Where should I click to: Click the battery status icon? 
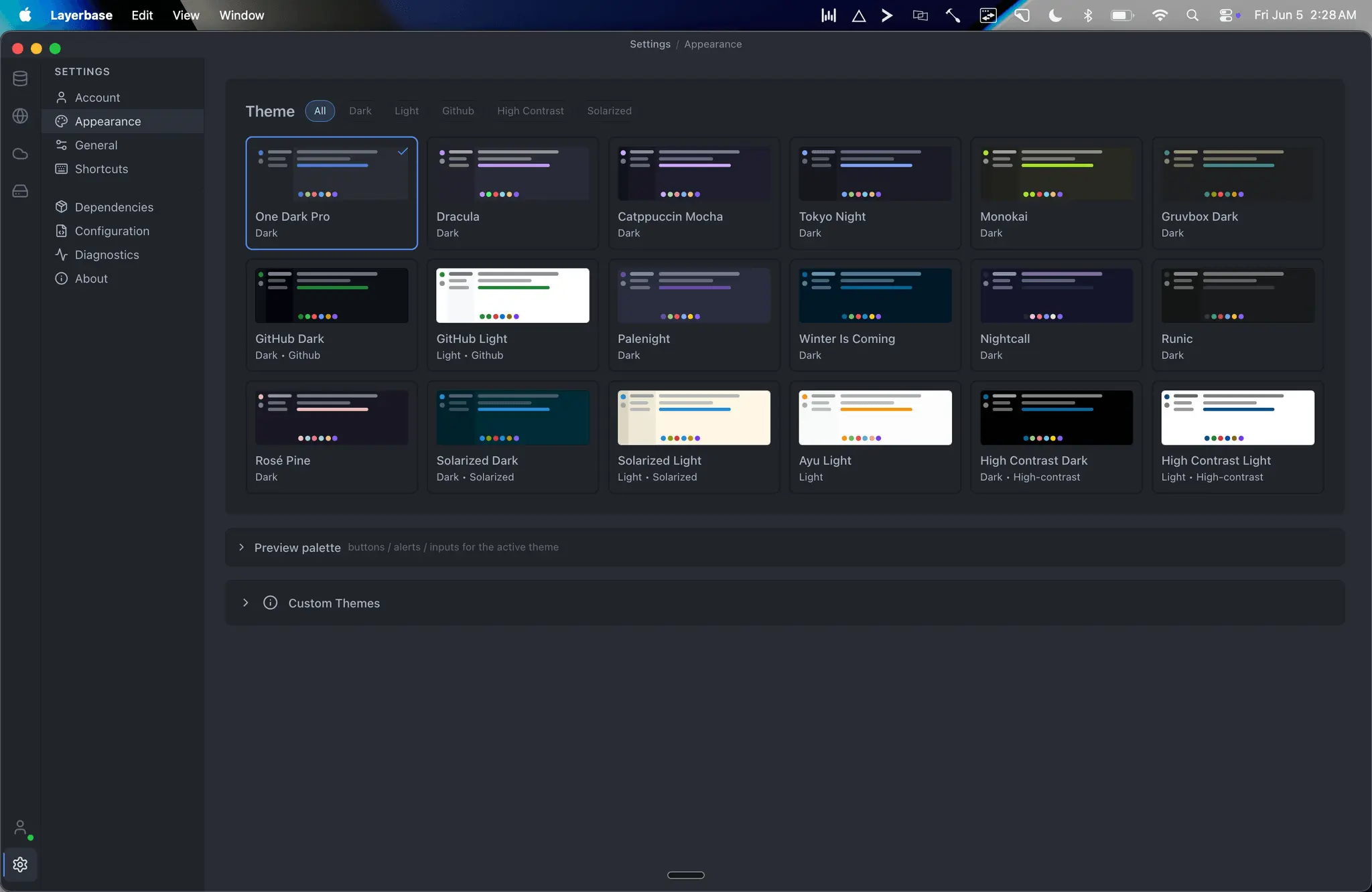[x=1122, y=15]
